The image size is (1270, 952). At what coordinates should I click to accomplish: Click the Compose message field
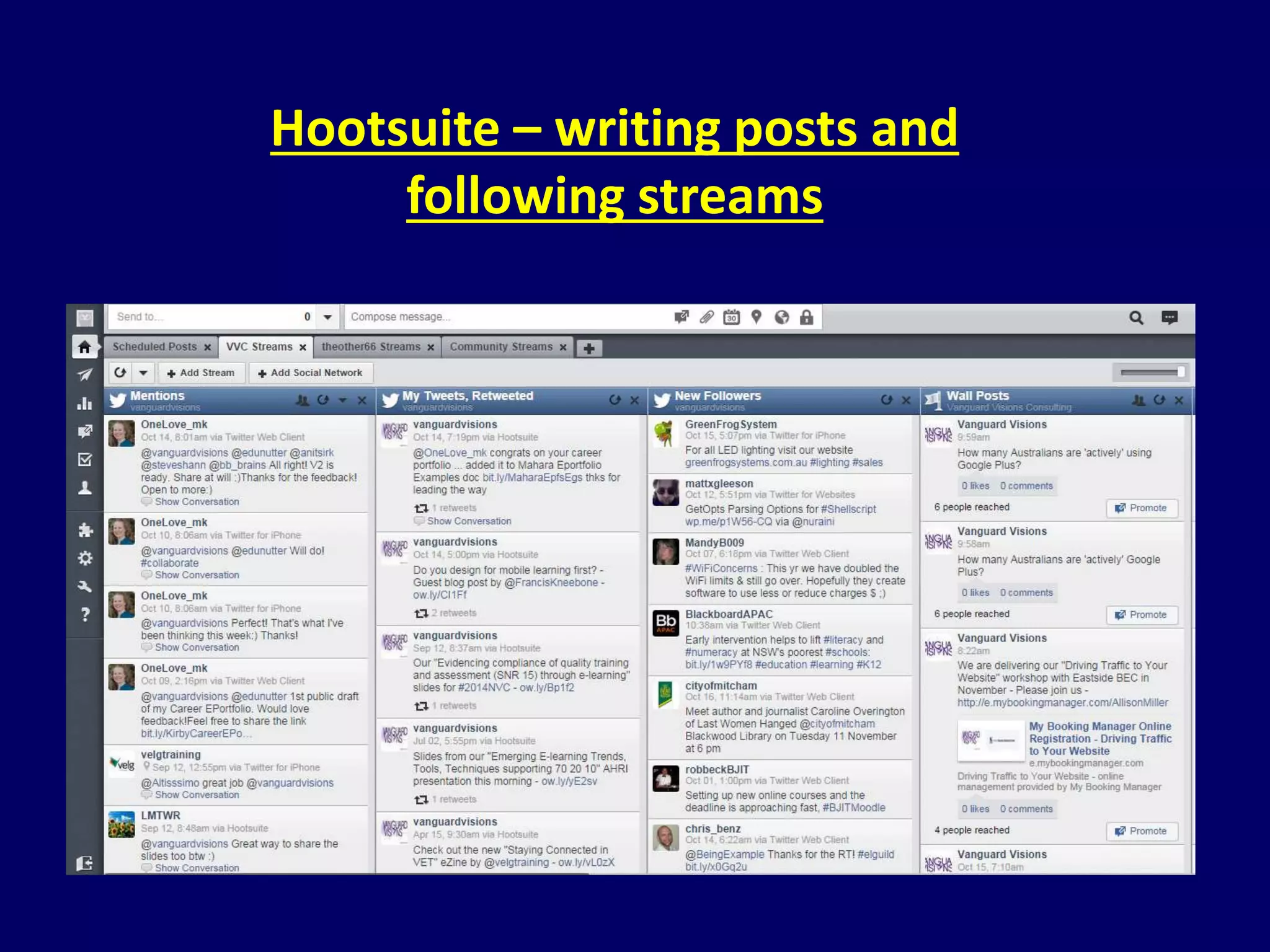tap(508, 317)
